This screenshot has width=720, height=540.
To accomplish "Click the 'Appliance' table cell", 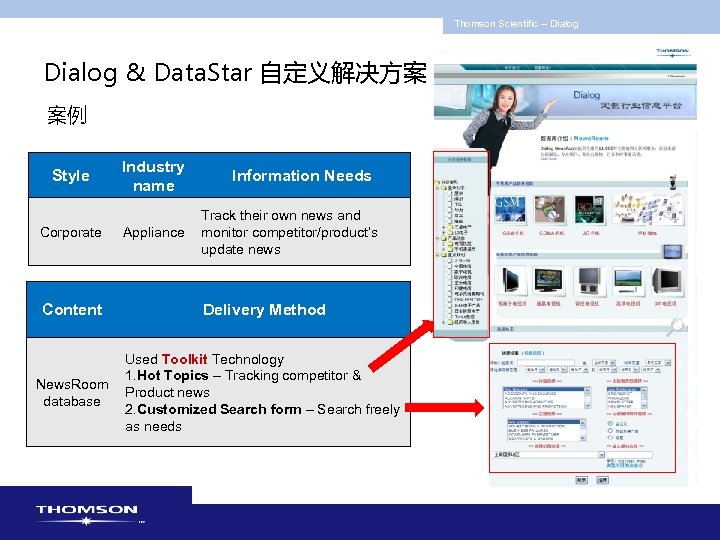I will [x=153, y=232].
